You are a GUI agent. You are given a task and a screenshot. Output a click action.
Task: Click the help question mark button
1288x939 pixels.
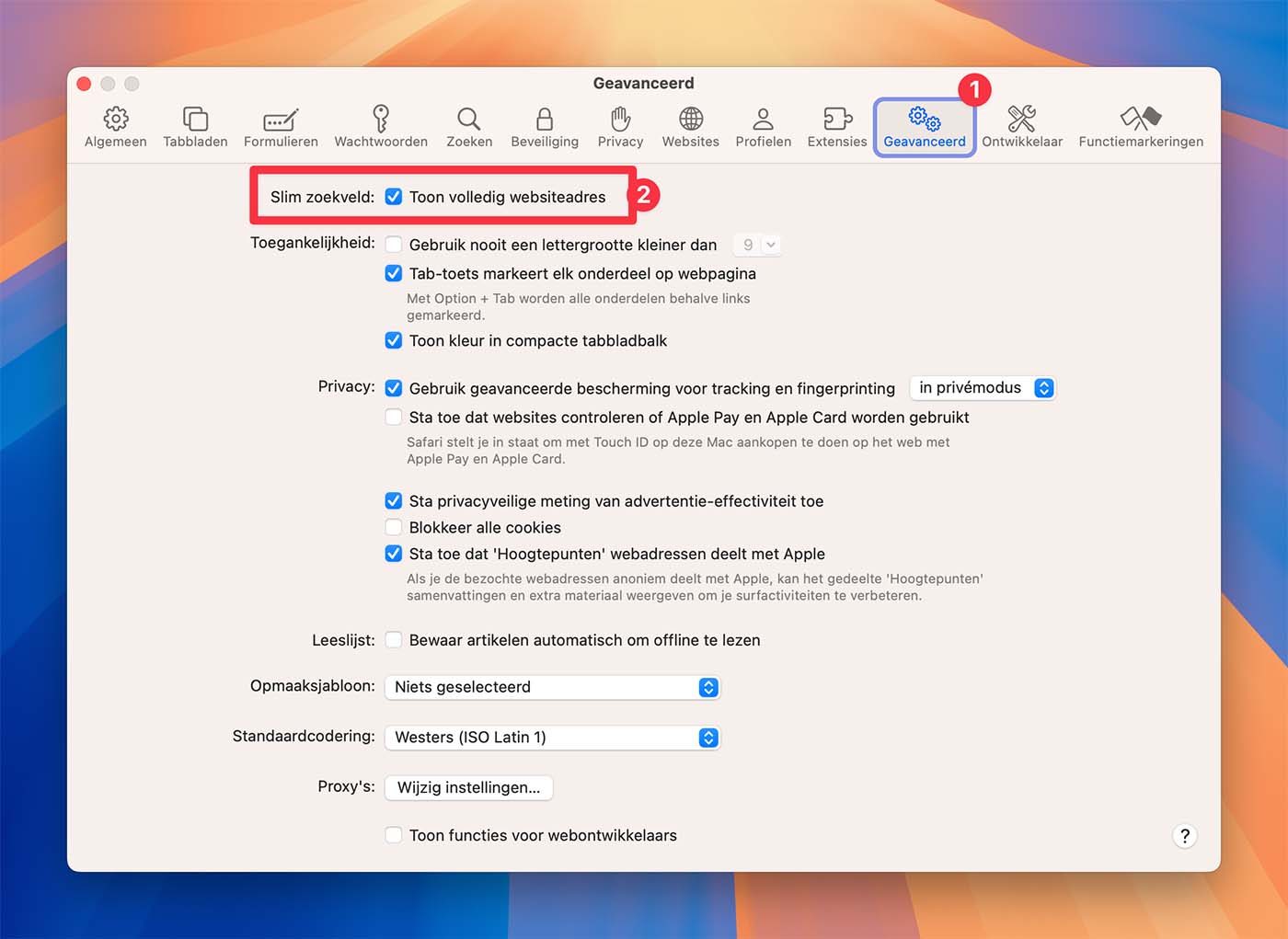1184,836
